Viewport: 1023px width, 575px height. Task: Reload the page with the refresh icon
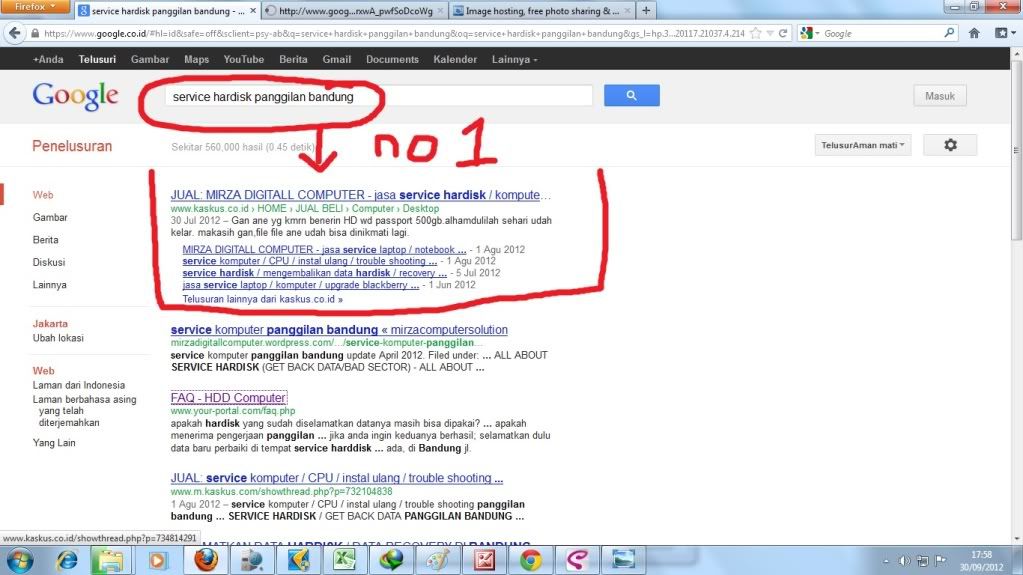click(783, 33)
